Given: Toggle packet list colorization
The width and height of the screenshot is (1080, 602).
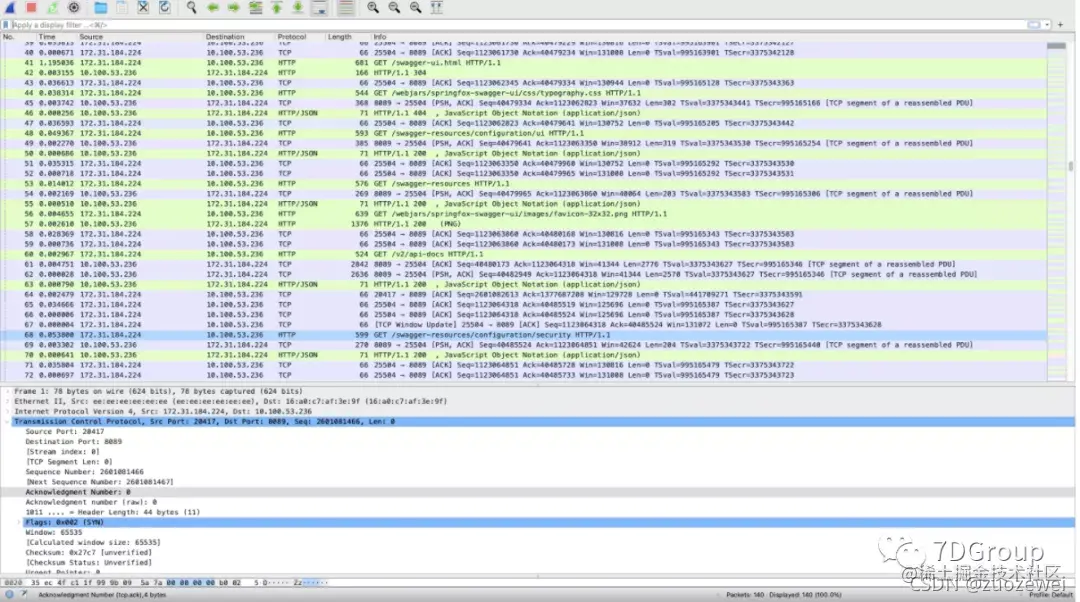Looking at the screenshot, I should tap(346, 8).
